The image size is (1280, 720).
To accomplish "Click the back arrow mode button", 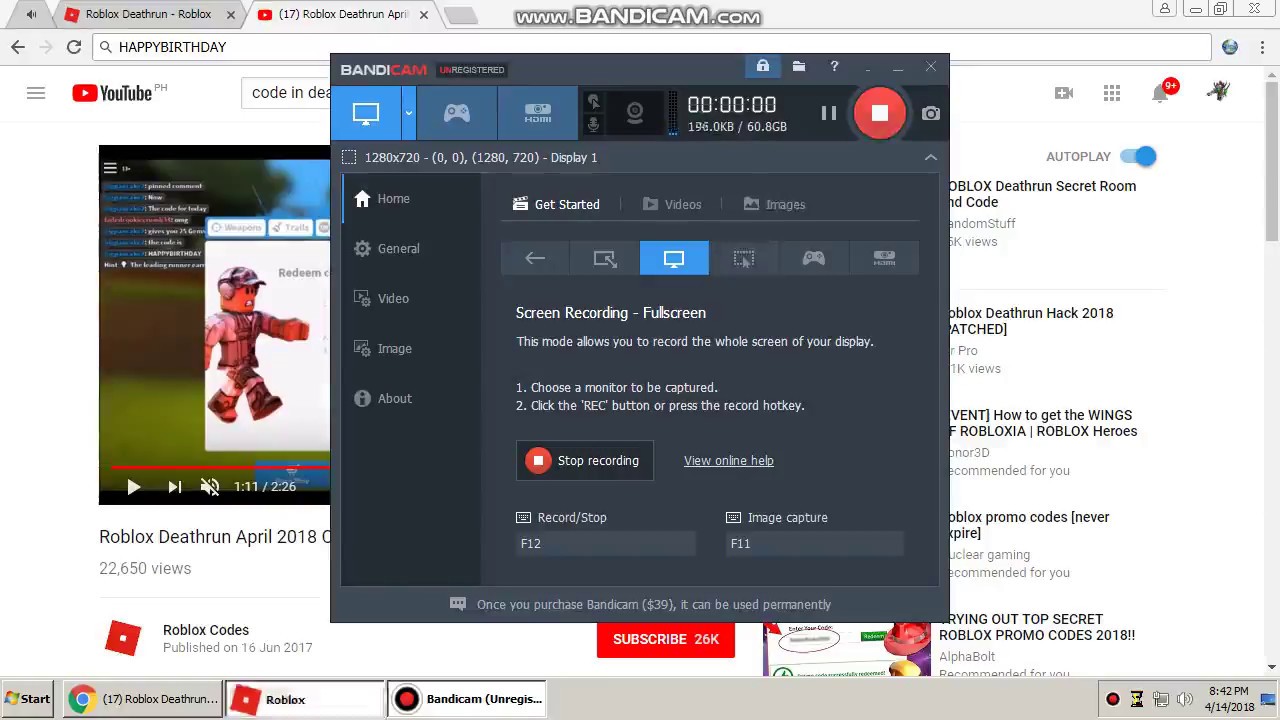I will 535,258.
